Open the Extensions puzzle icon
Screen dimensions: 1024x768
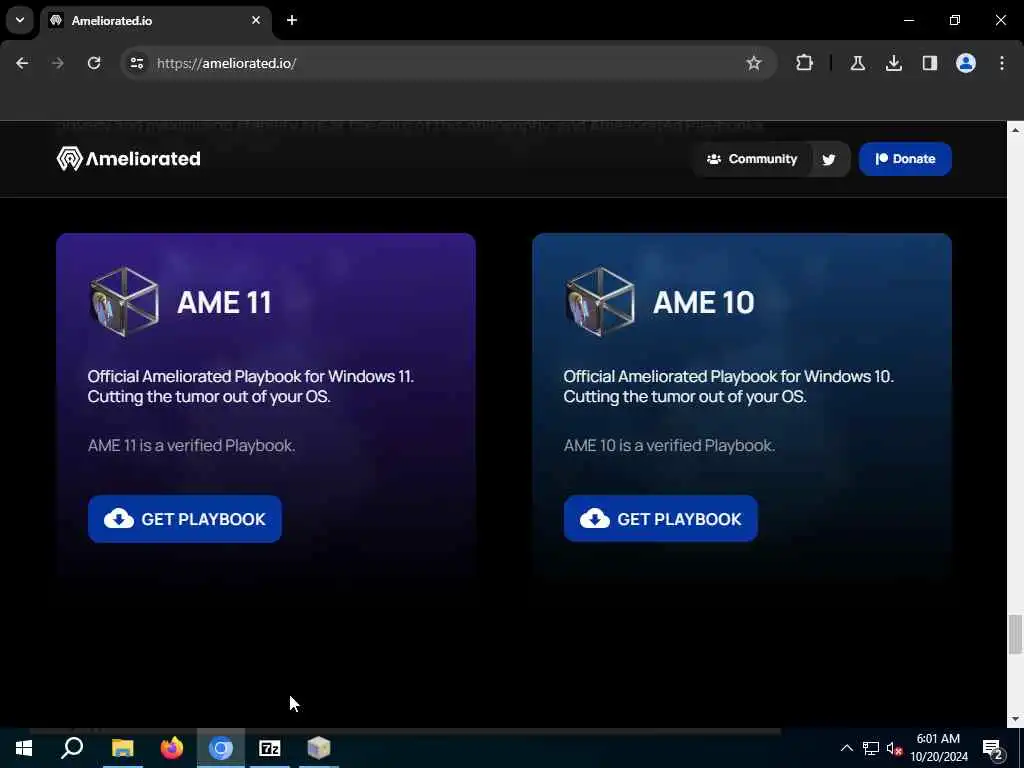(805, 63)
